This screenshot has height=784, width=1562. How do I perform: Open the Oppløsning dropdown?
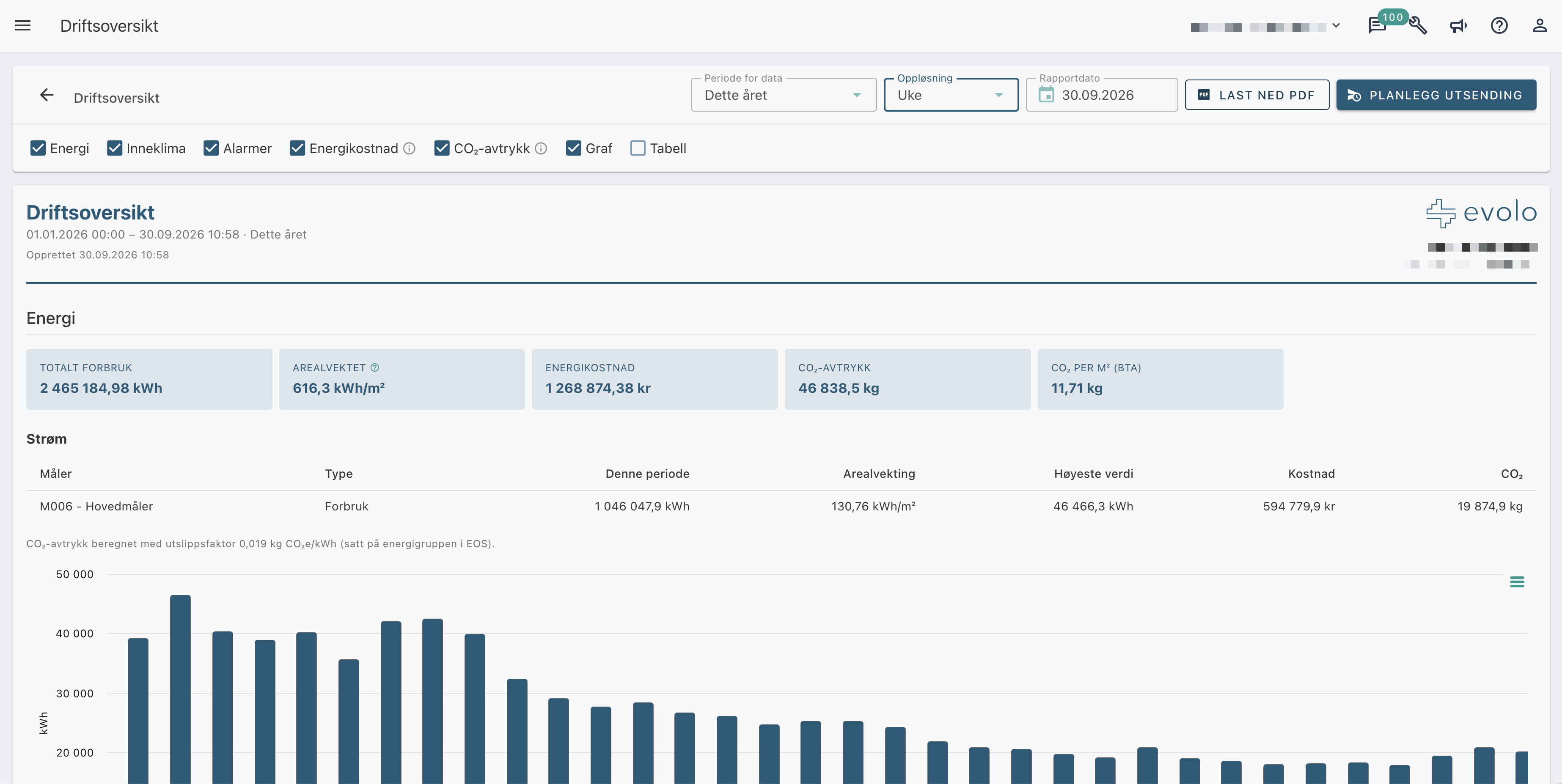(951, 95)
